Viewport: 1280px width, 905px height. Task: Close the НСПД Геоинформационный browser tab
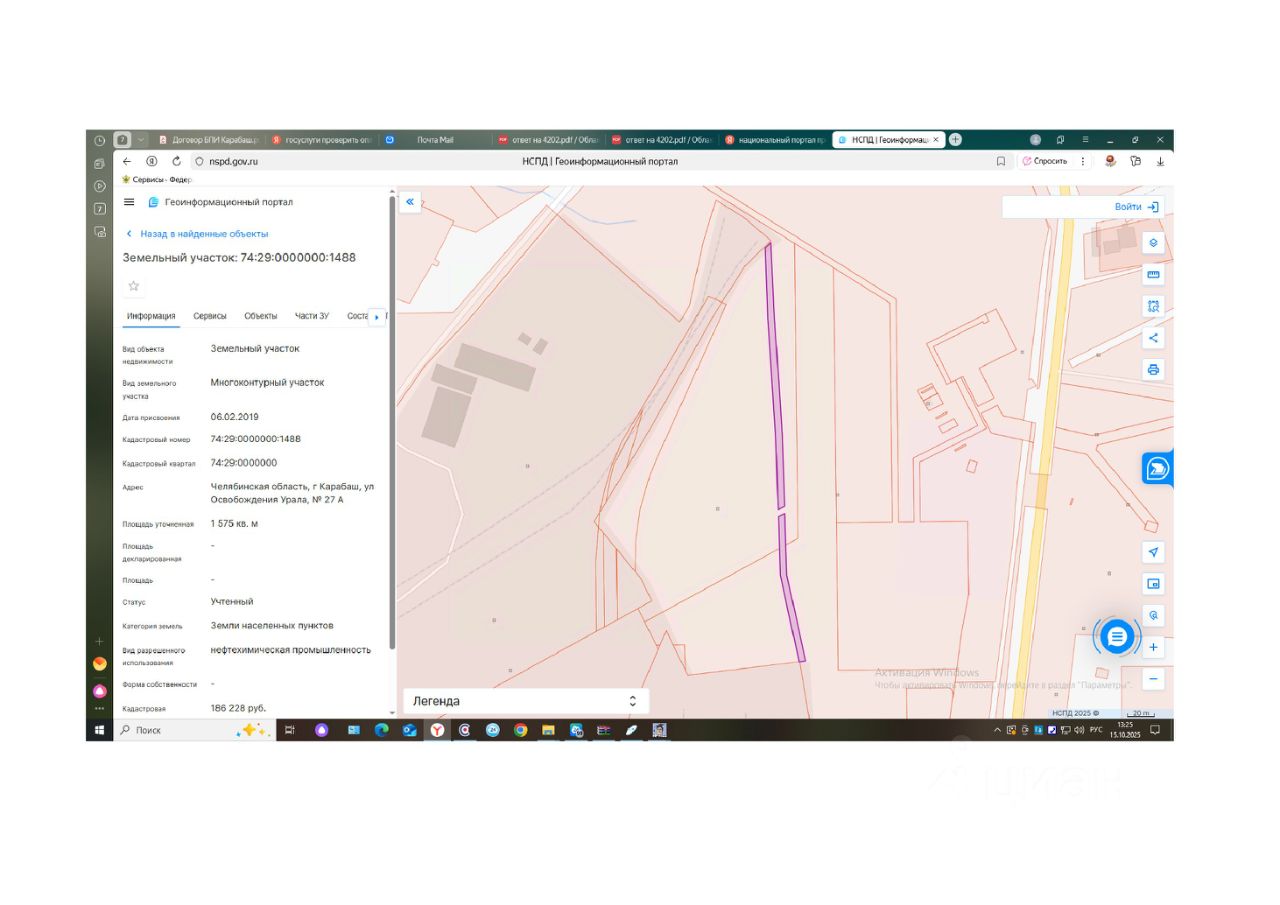[x=936, y=140]
